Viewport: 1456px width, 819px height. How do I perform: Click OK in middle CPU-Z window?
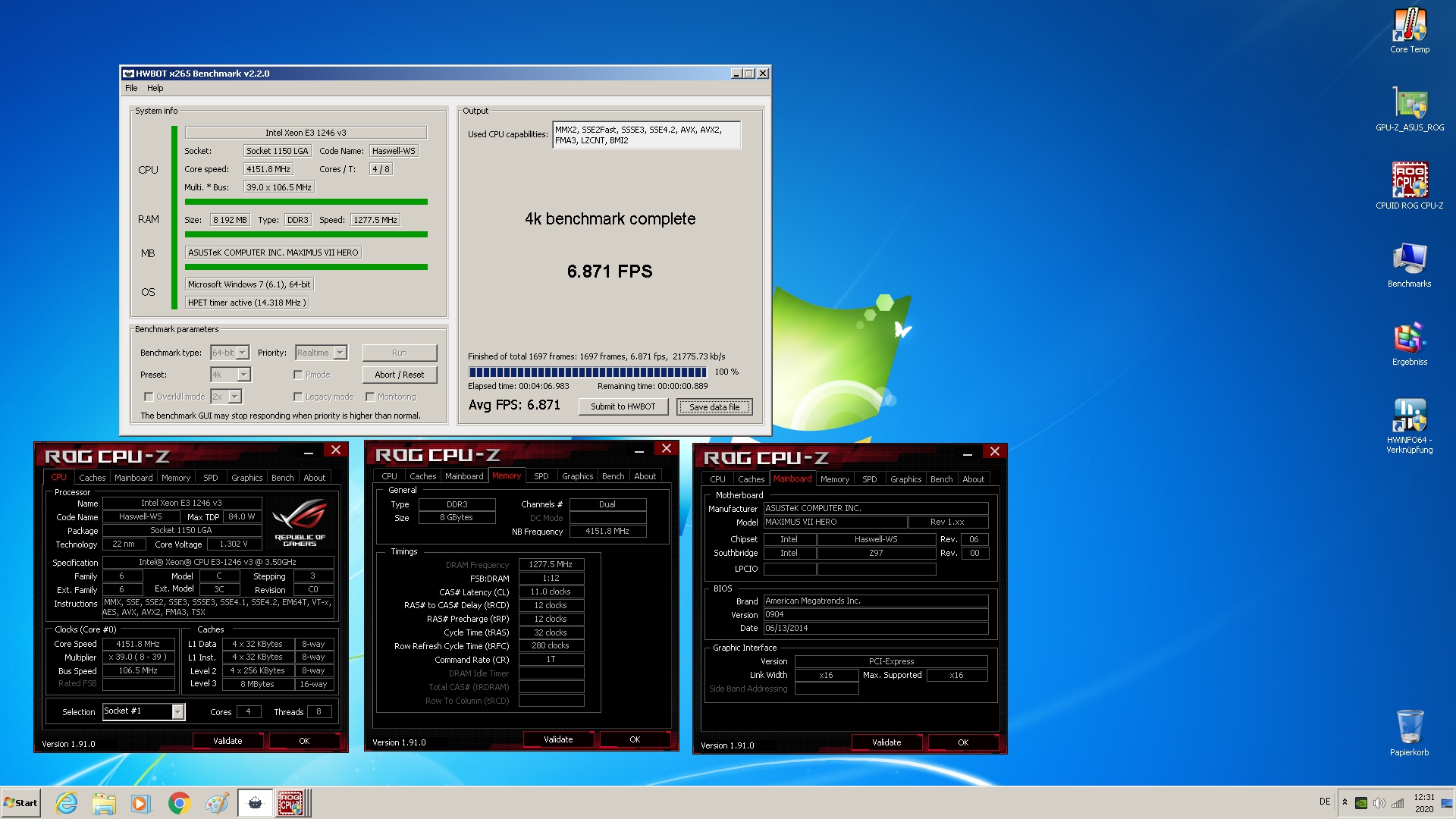(635, 739)
